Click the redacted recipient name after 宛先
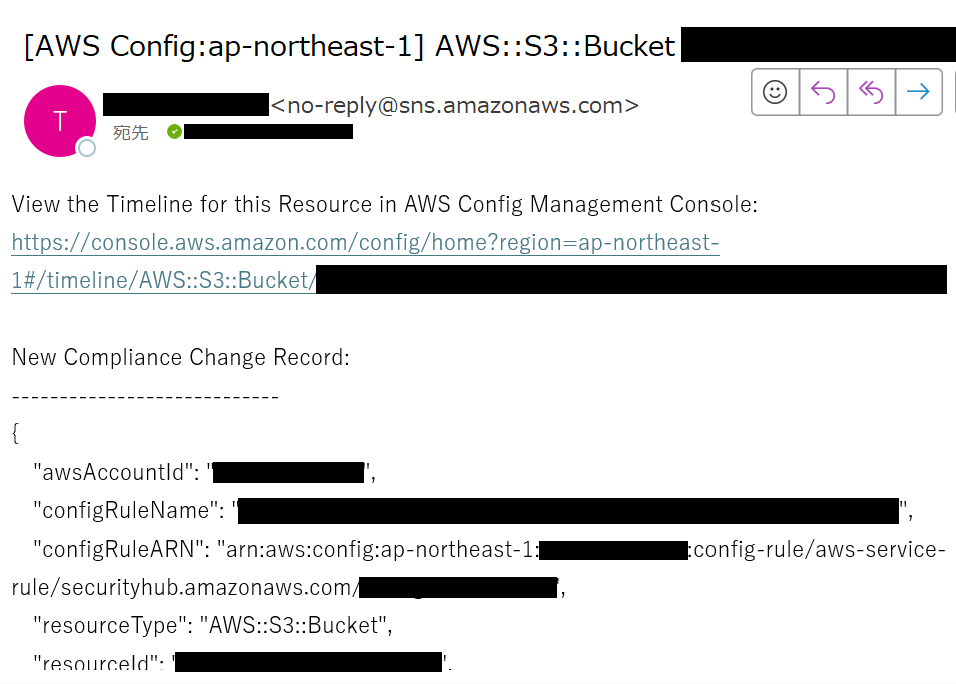956x684 pixels. click(x=268, y=132)
